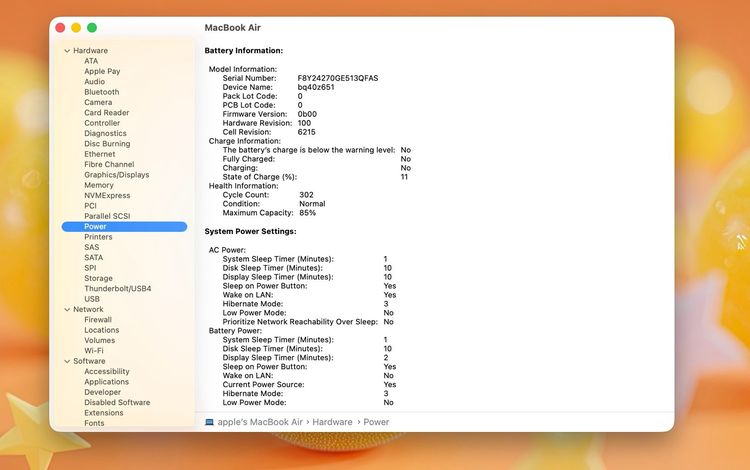This screenshot has height=470, width=750.
Task: Click the Cell Revision value 6215
Action: (306, 132)
